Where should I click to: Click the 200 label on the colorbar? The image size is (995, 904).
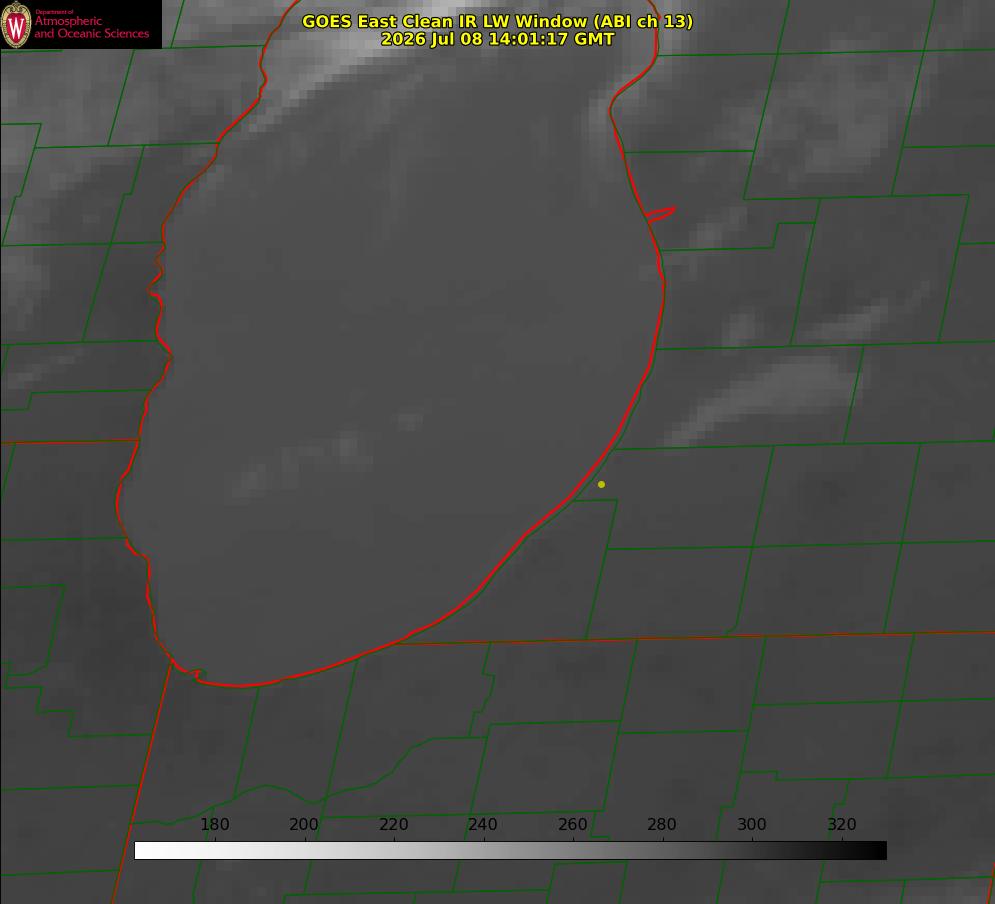click(304, 824)
